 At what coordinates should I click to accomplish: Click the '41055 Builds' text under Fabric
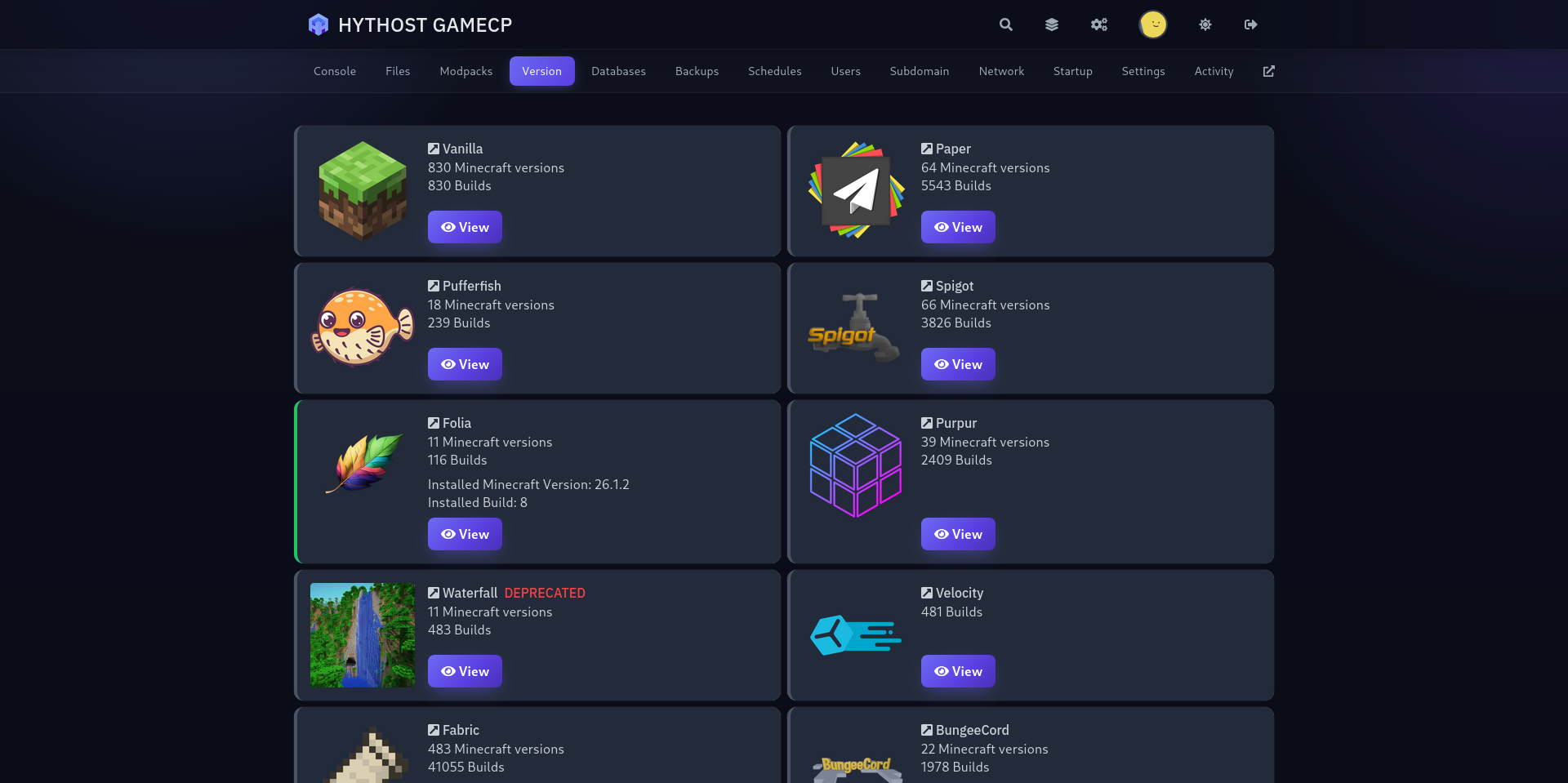click(x=466, y=767)
